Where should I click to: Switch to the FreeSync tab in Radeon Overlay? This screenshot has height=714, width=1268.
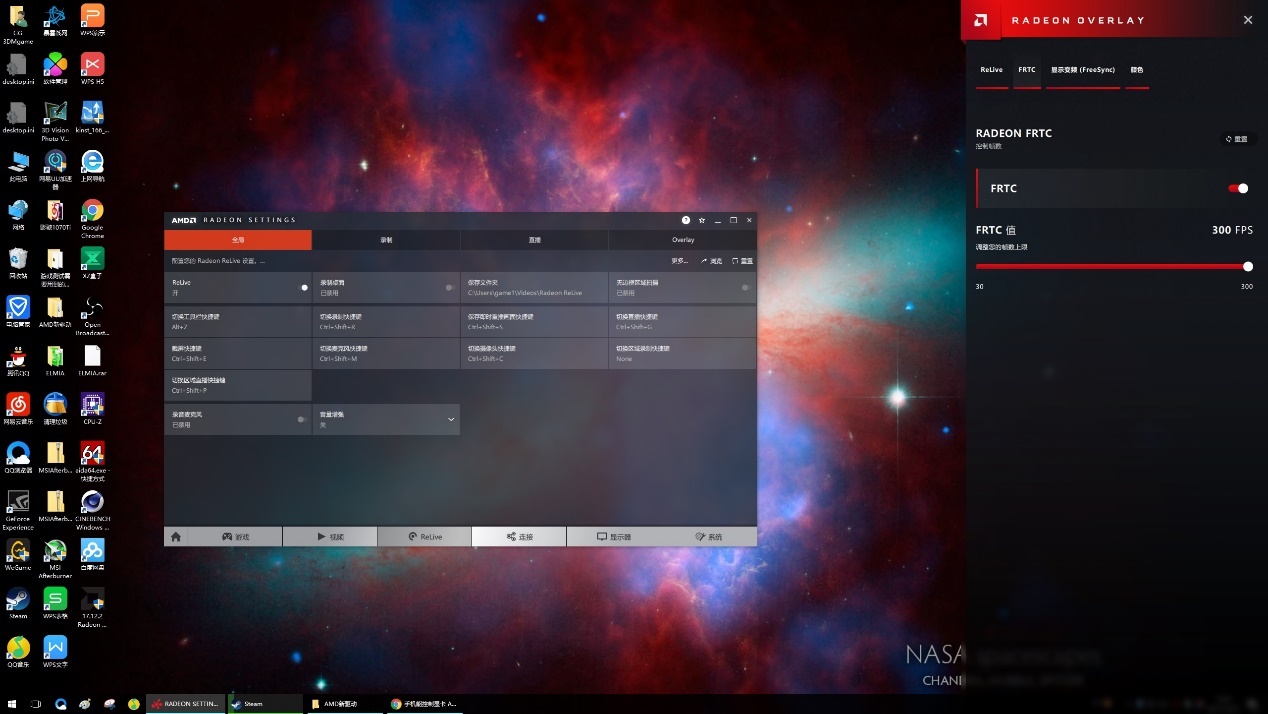[x=1082, y=70]
